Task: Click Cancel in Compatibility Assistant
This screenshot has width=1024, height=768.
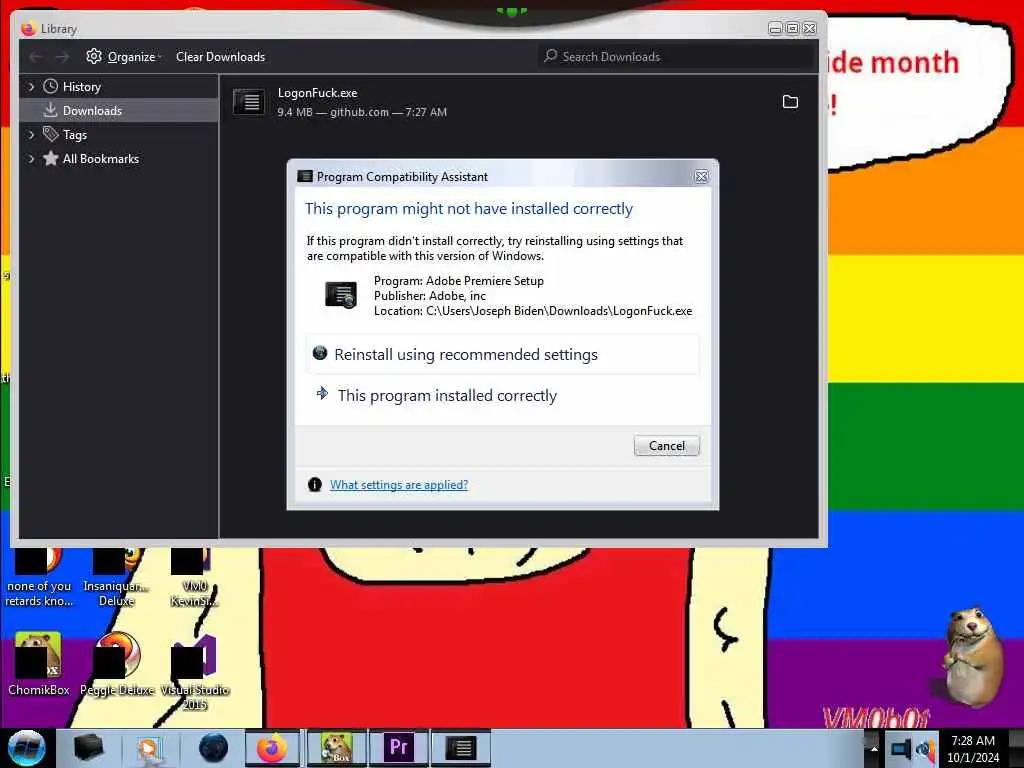Action: tap(666, 445)
